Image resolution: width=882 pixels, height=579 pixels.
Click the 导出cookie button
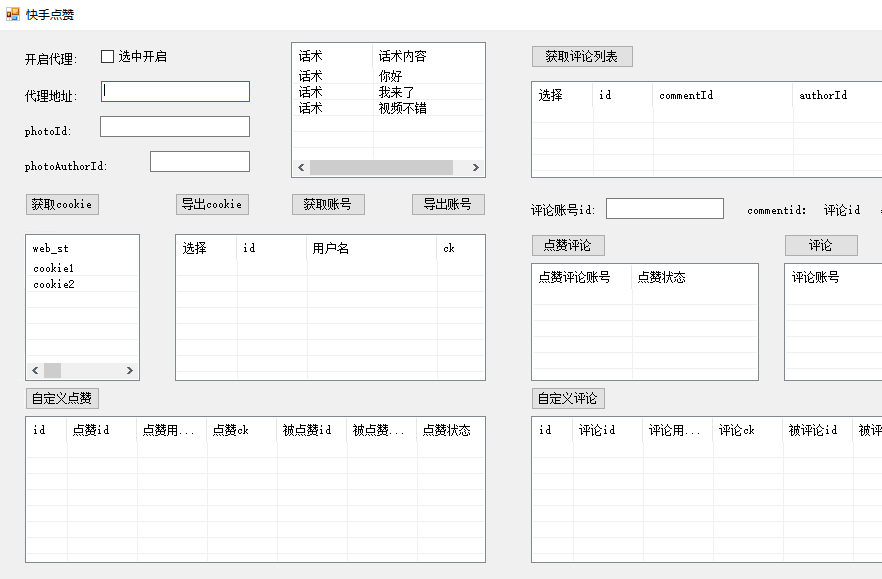(212, 204)
